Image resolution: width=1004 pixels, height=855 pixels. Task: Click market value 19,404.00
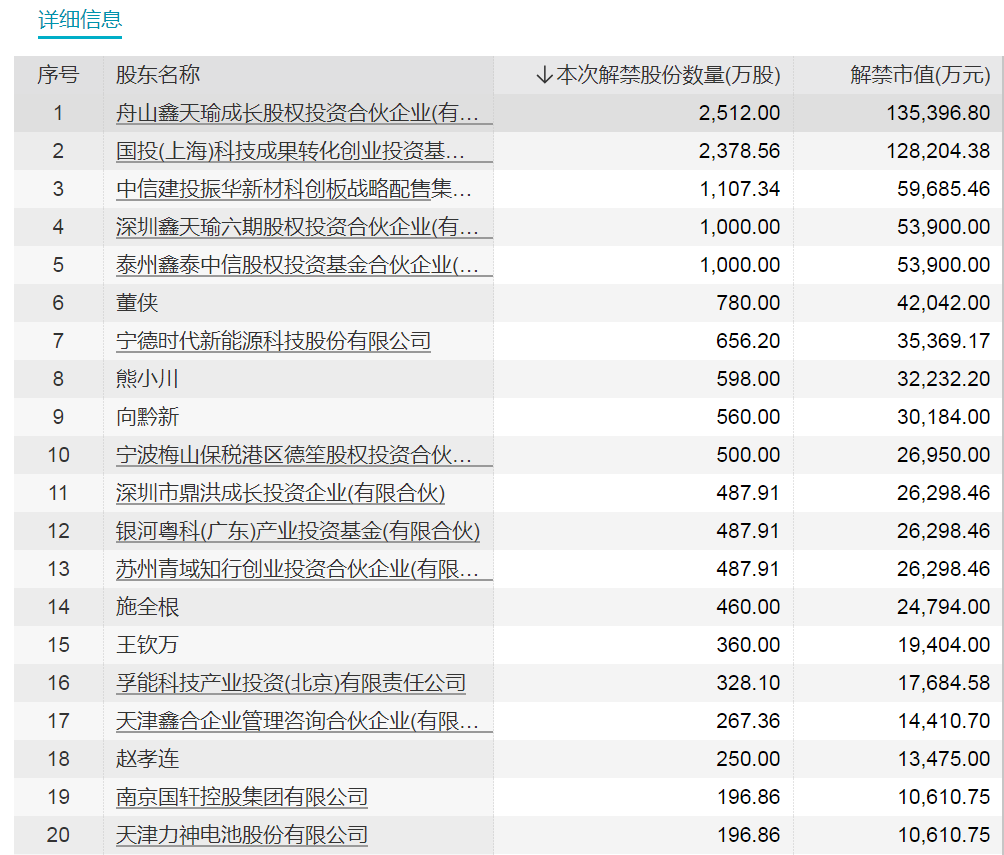coord(944,645)
